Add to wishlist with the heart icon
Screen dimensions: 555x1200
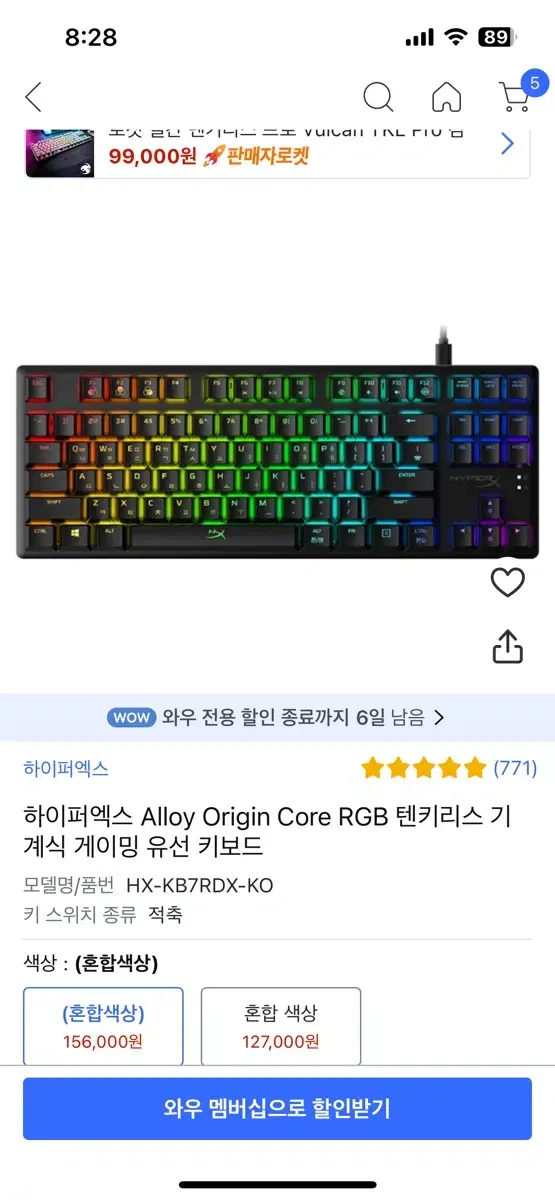coord(508,582)
